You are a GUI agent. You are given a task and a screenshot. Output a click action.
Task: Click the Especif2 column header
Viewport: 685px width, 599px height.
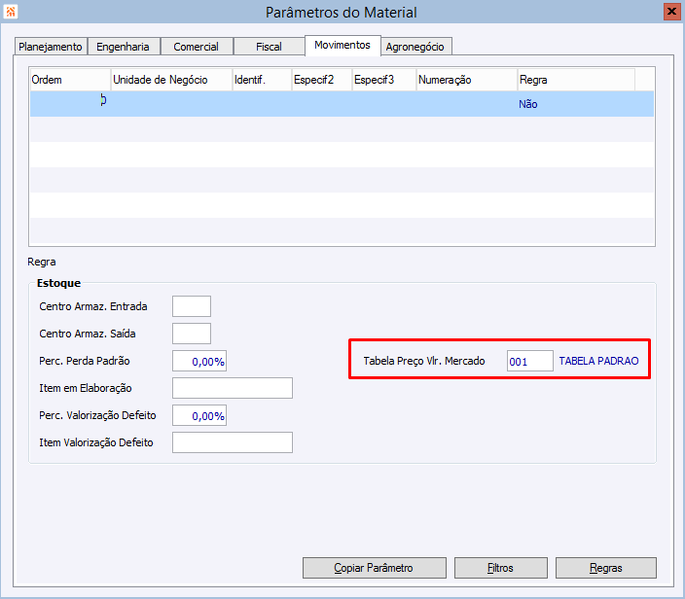point(322,80)
